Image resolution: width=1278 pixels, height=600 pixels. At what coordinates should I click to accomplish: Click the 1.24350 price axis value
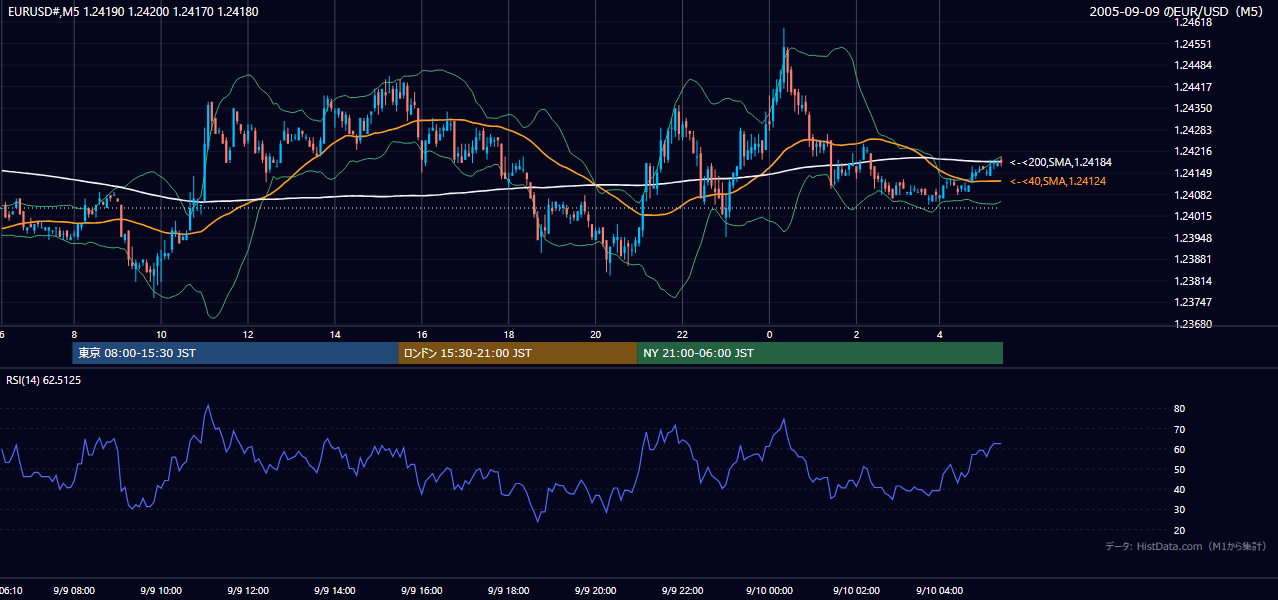pos(1192,108)
